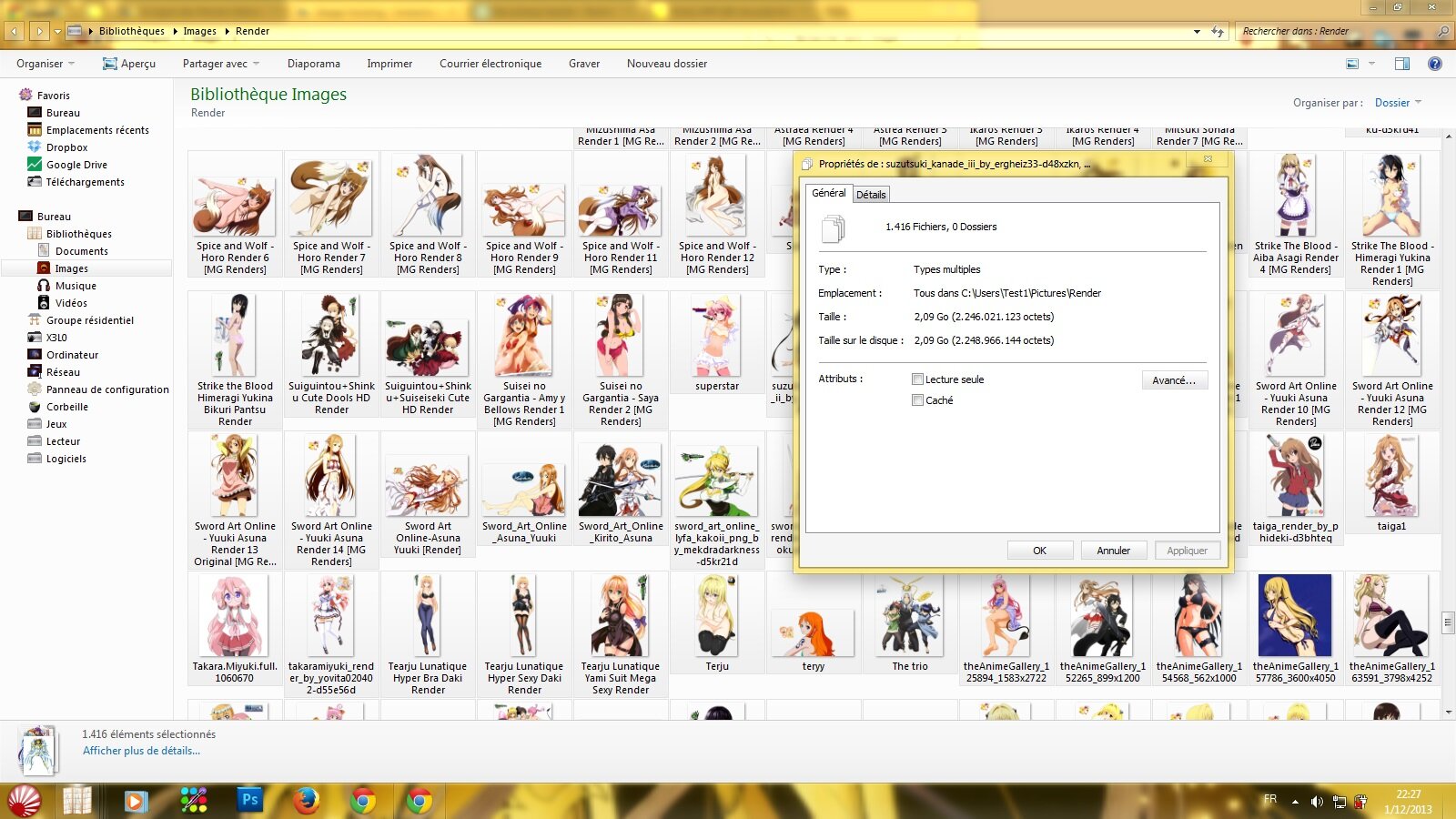Image resolution: width=1456 pixels, height=819 pixels.
Task: Switch to the Détails tab
Action: click(x=871, y=195)
